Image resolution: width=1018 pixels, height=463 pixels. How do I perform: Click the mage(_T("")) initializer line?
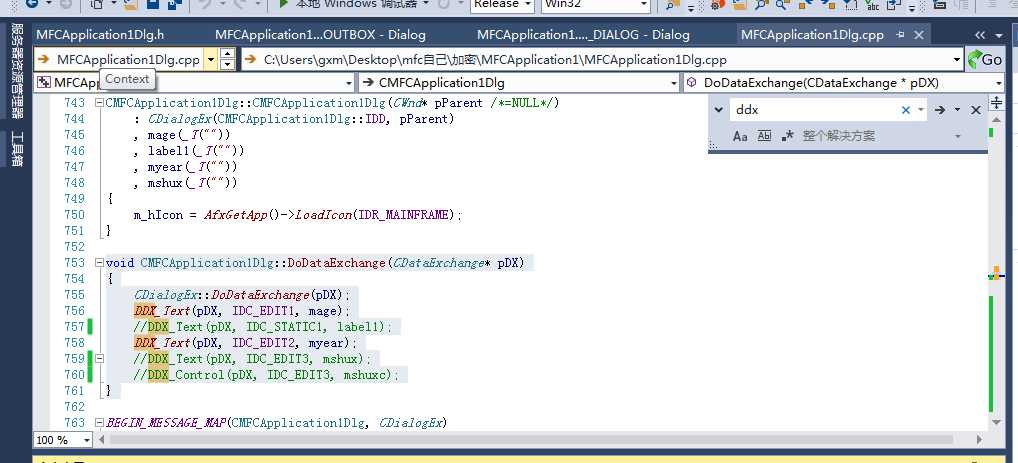[x=182, y=135]
